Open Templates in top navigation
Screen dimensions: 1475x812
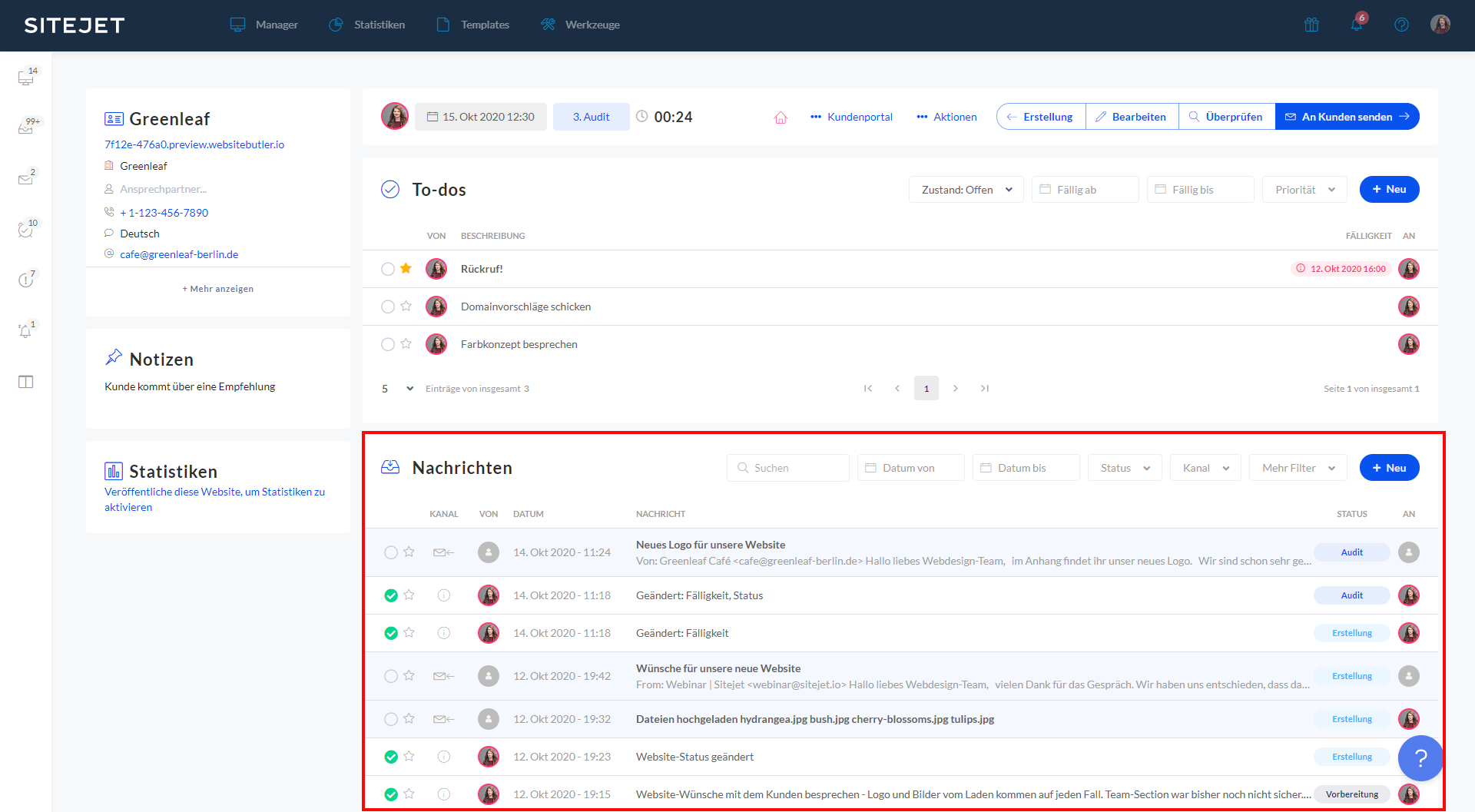[x=472, y=25]
